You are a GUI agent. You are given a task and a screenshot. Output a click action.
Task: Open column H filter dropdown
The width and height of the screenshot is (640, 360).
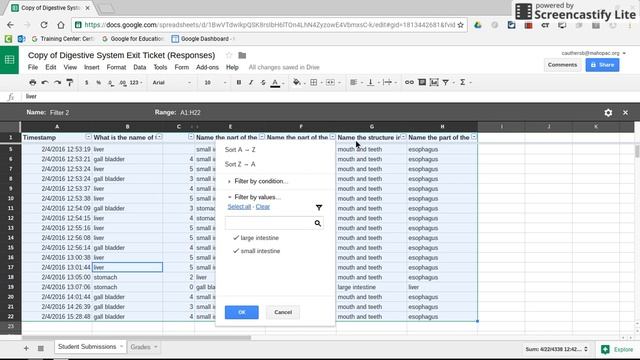[x=474, y=137]
